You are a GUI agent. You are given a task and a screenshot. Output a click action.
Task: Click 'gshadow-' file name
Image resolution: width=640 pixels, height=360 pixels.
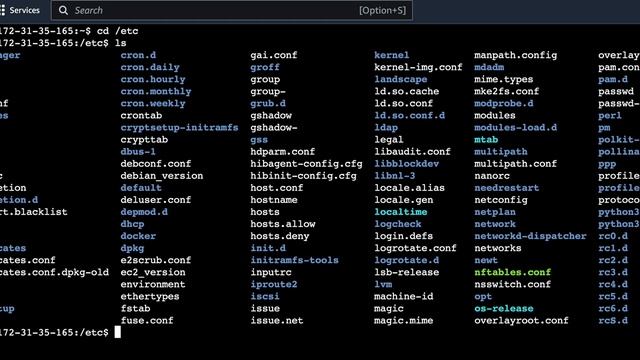click(274, 127)
